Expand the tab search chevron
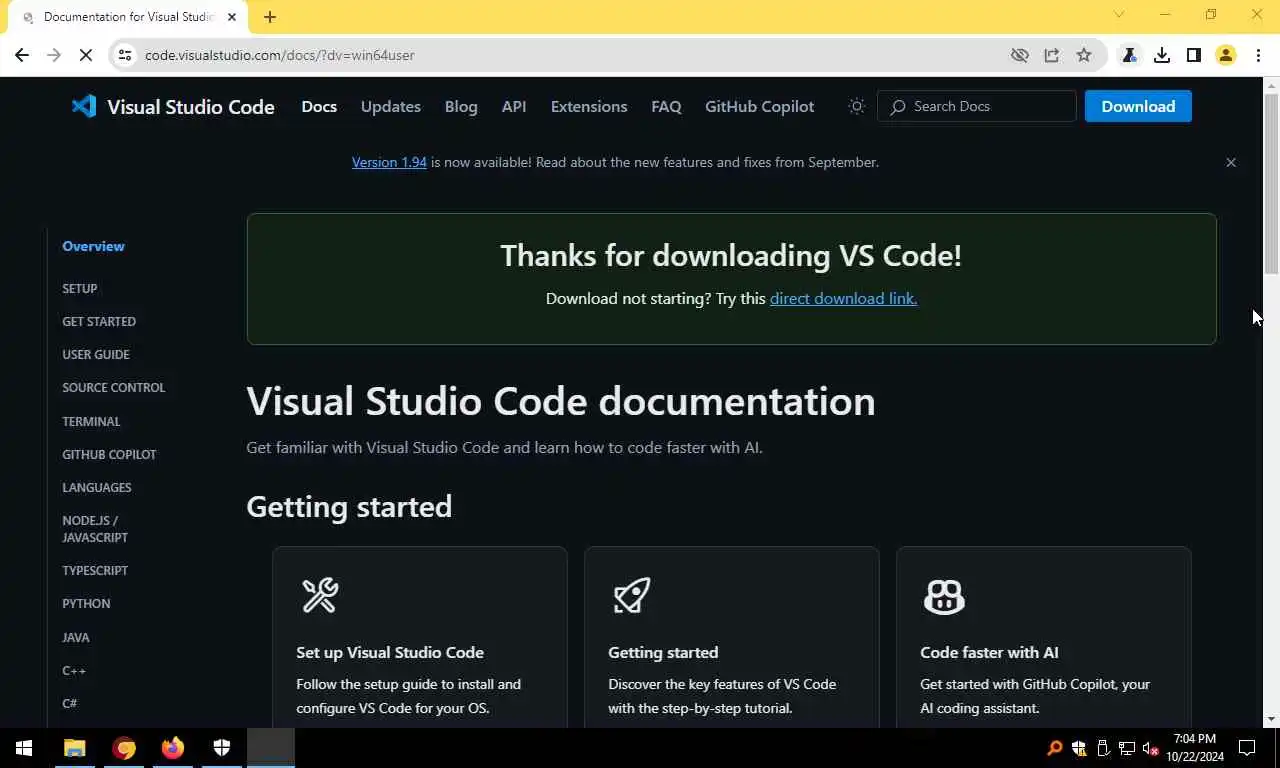1280x768 pixels. 1119,14
